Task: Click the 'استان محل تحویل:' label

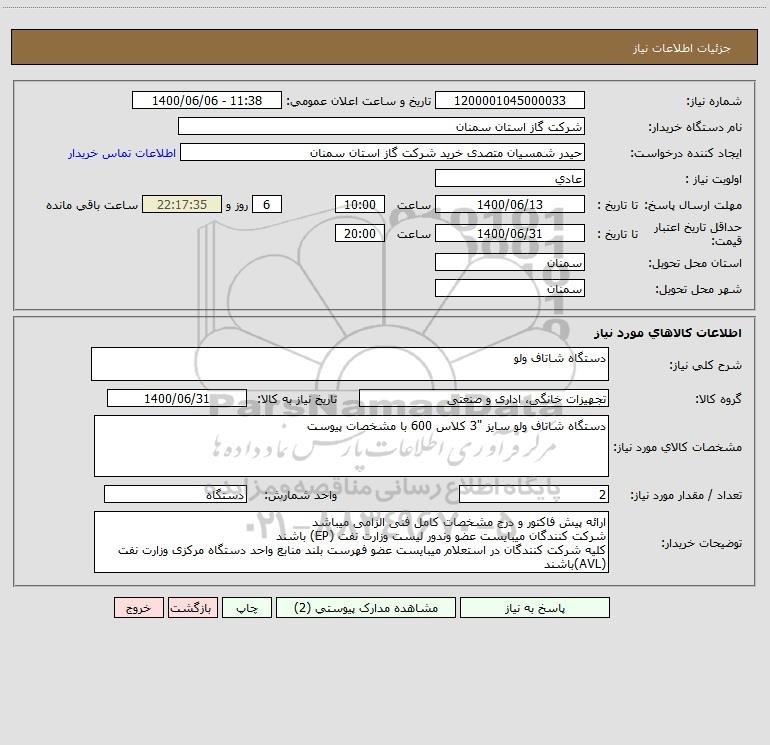Action: (695, 263)
